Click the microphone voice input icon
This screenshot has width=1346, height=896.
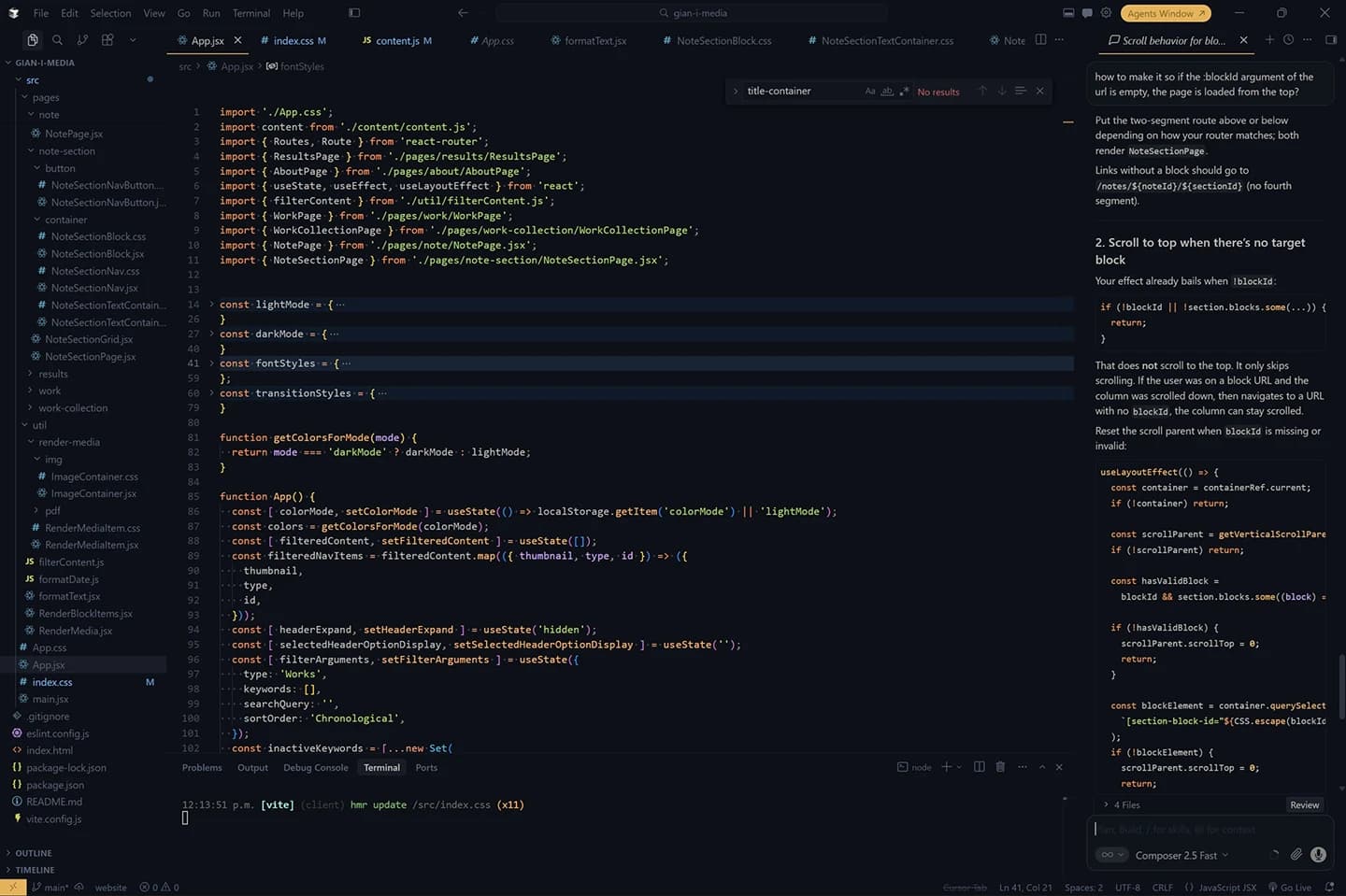(1318, 854)
